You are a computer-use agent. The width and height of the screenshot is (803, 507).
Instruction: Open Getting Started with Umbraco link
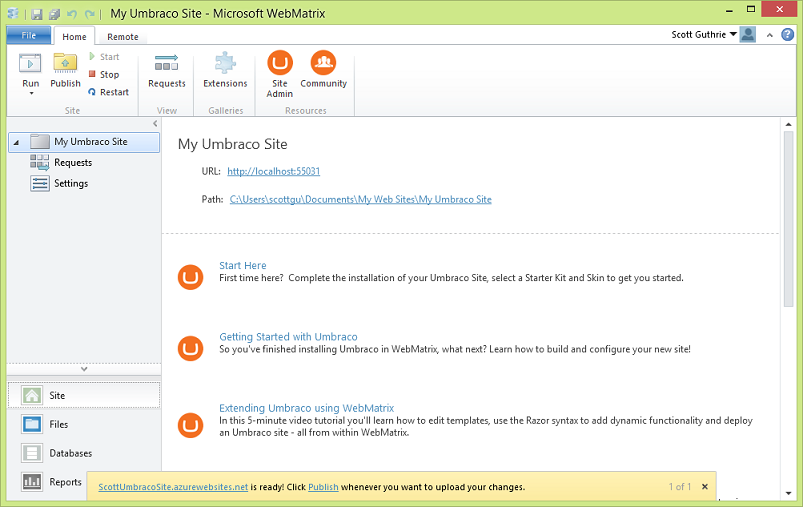pyautogui.click(x=288, y=336)
